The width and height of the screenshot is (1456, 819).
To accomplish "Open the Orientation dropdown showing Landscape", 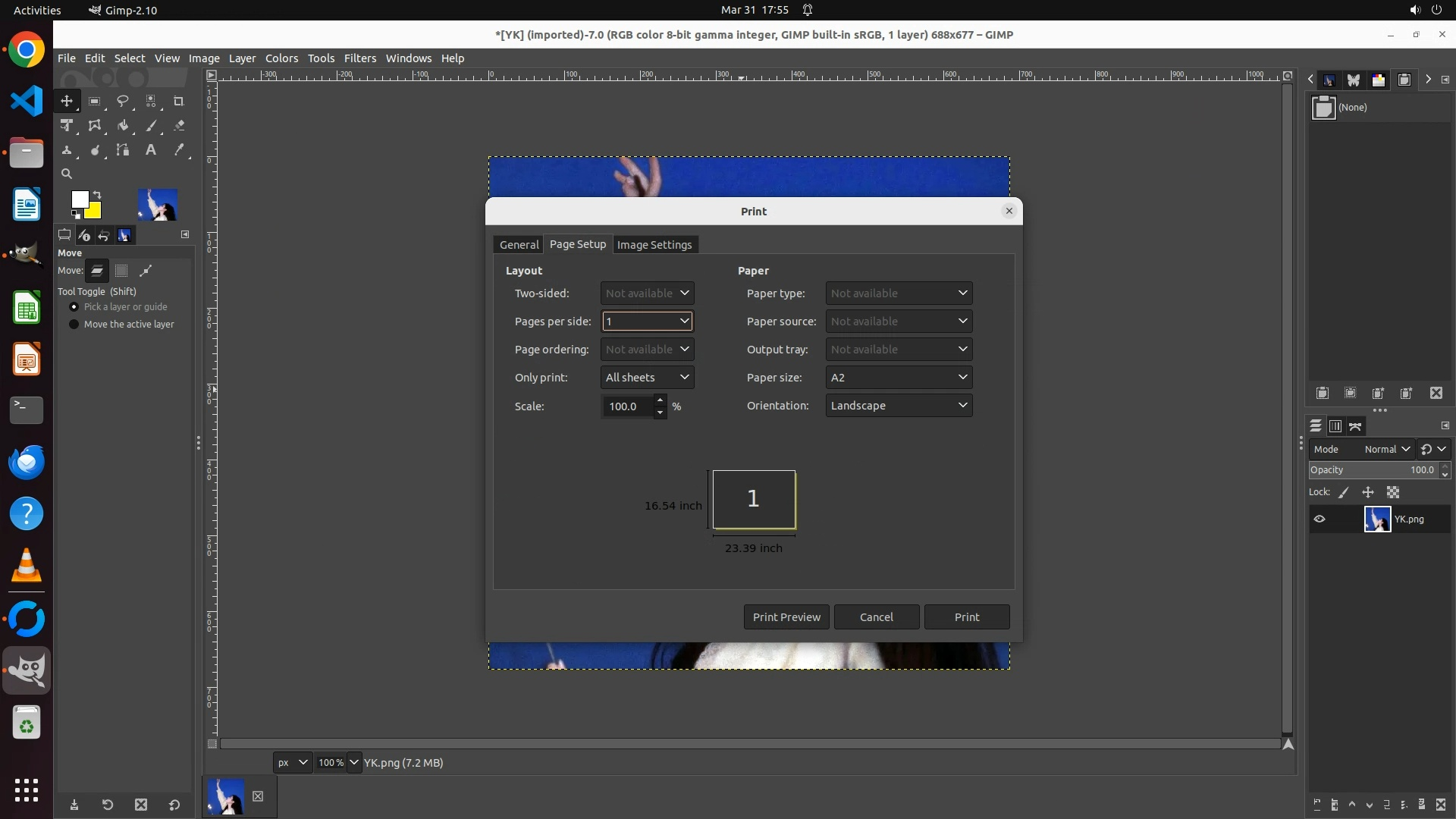I will tap(899, 406).
